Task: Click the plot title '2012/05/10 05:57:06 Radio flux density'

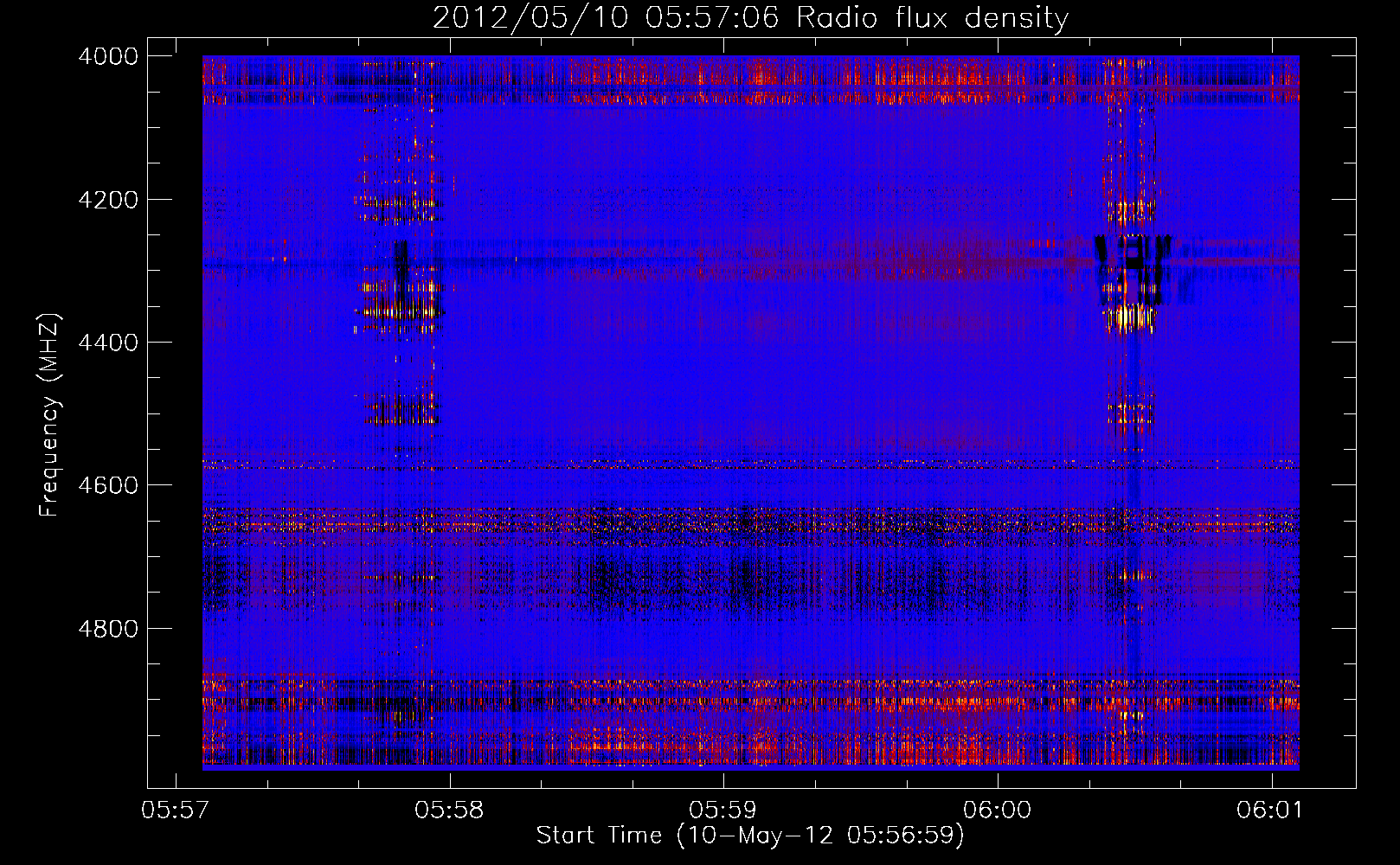Action: [x=750, y=17]
